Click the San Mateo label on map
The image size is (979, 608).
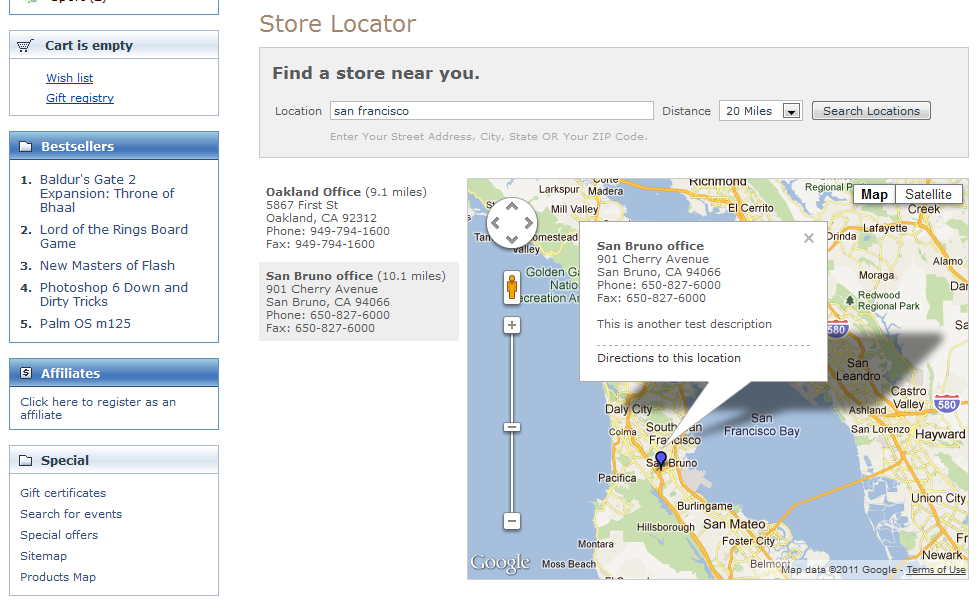point(734,524)
